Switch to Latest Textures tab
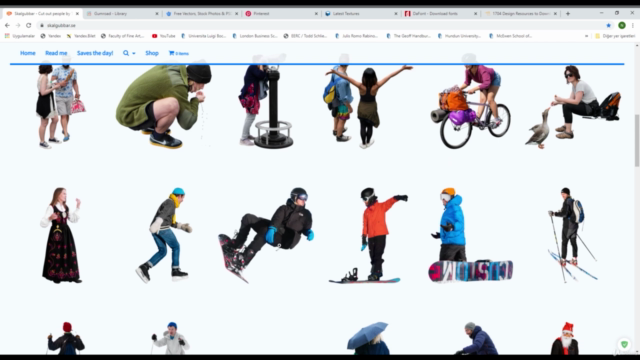 pyautogui.click(x=360, y=13)
